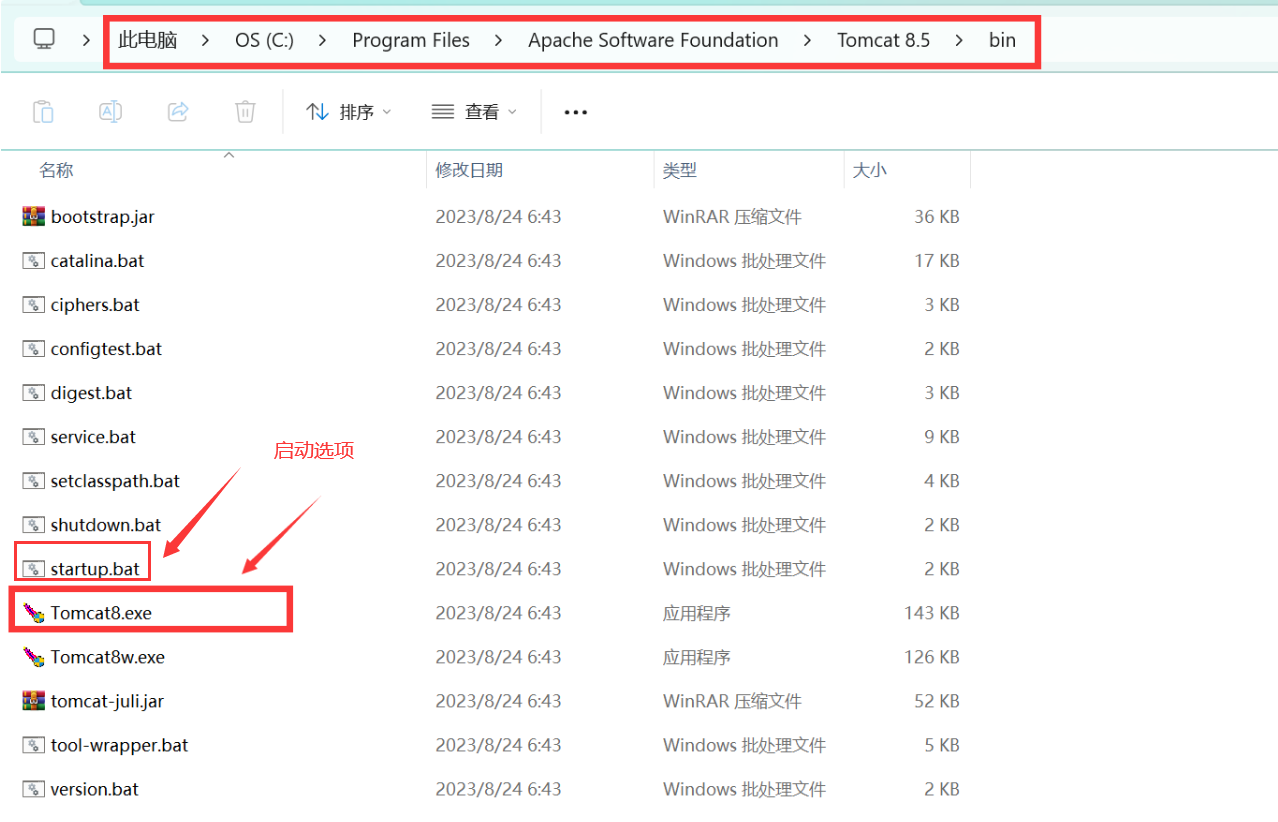
Task: Expand chevron after OS (C:) breadcrumb
Action: tap(322, 40)
